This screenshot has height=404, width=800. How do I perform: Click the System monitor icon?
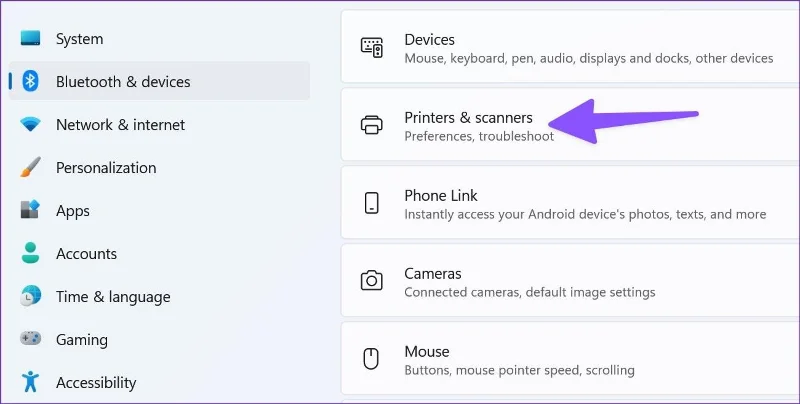click(30, 38)
